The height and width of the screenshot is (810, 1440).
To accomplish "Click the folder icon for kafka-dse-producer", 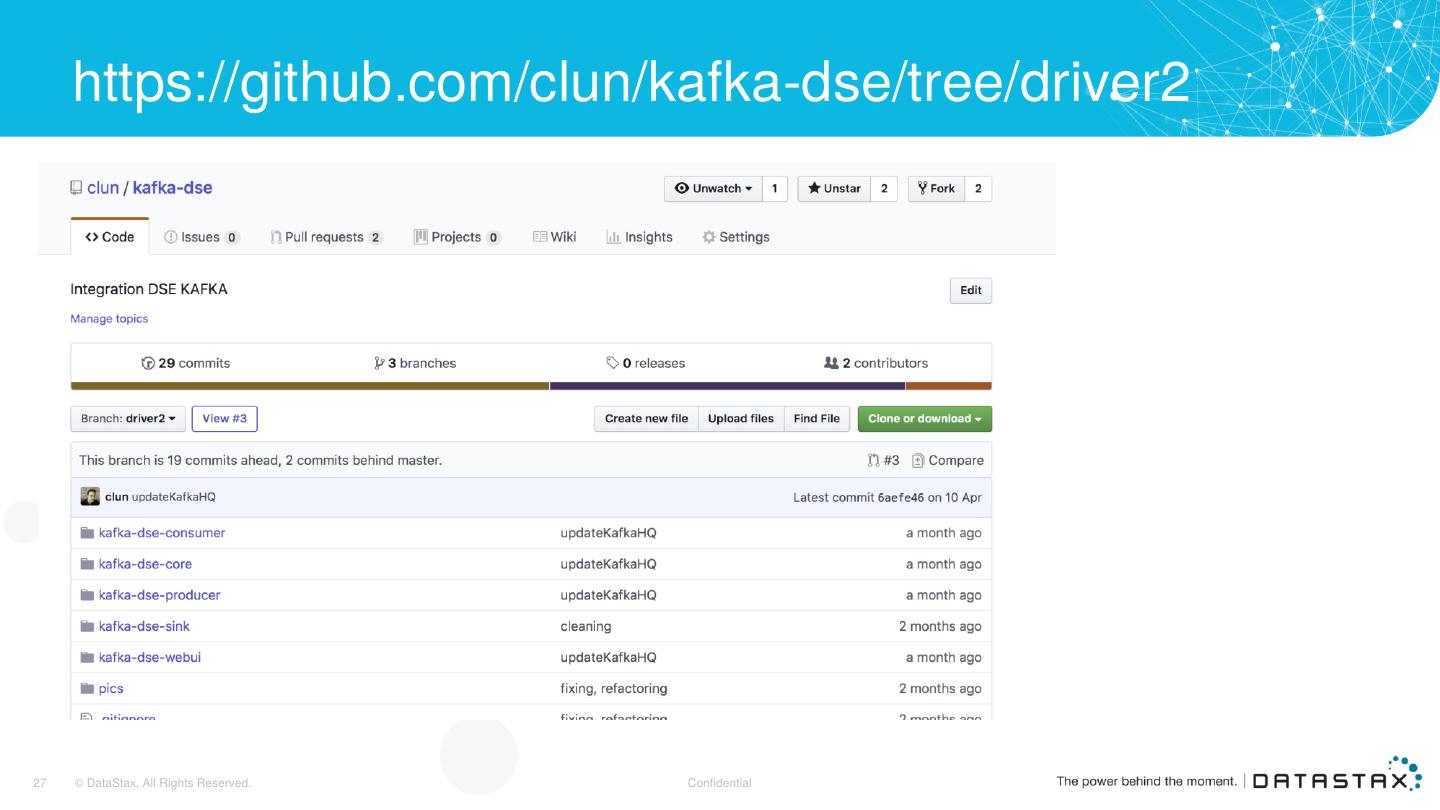I will [x=87, y=595].
